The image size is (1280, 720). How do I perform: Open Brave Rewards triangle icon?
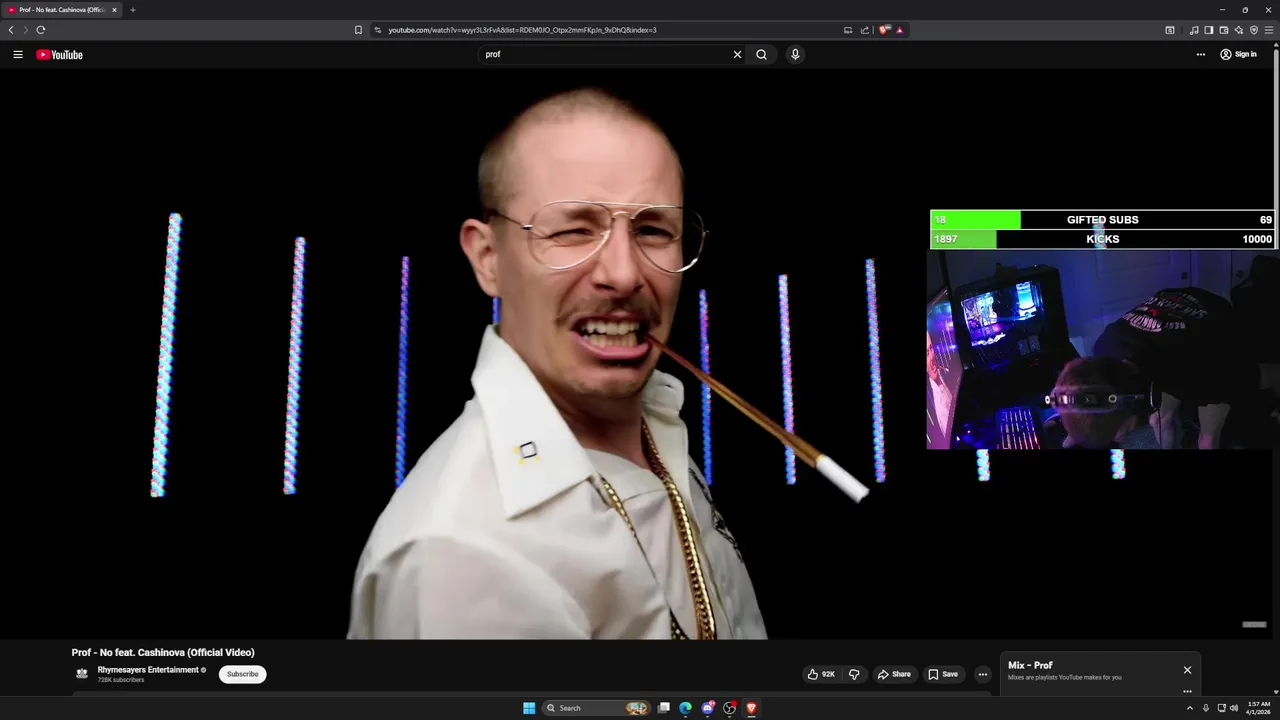[x=900, y=30]
